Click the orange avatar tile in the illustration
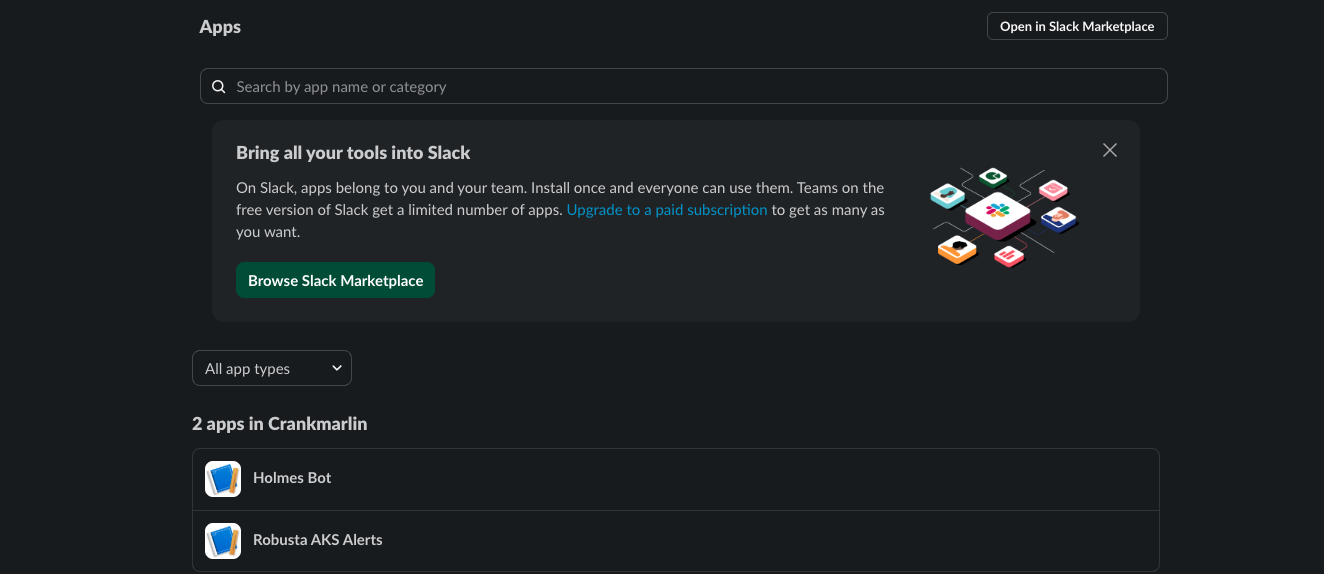Viewport: 1324px width, 574px height. (957, 249)
